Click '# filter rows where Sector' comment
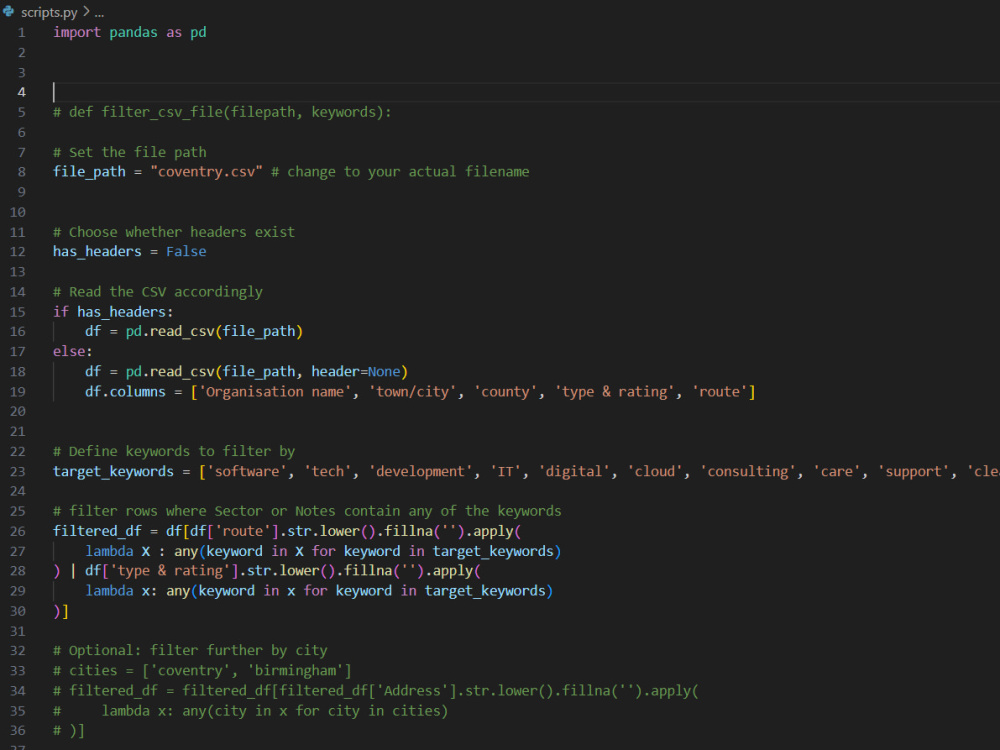The height and width of the screenshot is (750, 1000). [x=307, y=511]
